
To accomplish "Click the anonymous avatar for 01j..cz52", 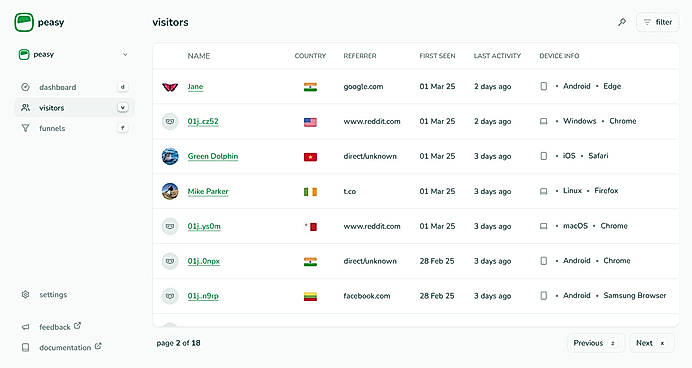I will click(x=170, y=121).
